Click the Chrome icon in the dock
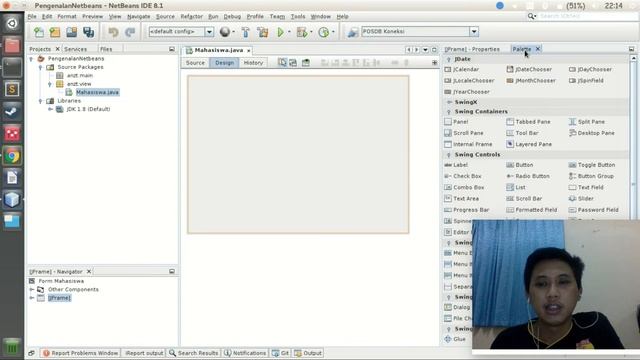Screen dimensions: 640x360 point(12,156)
